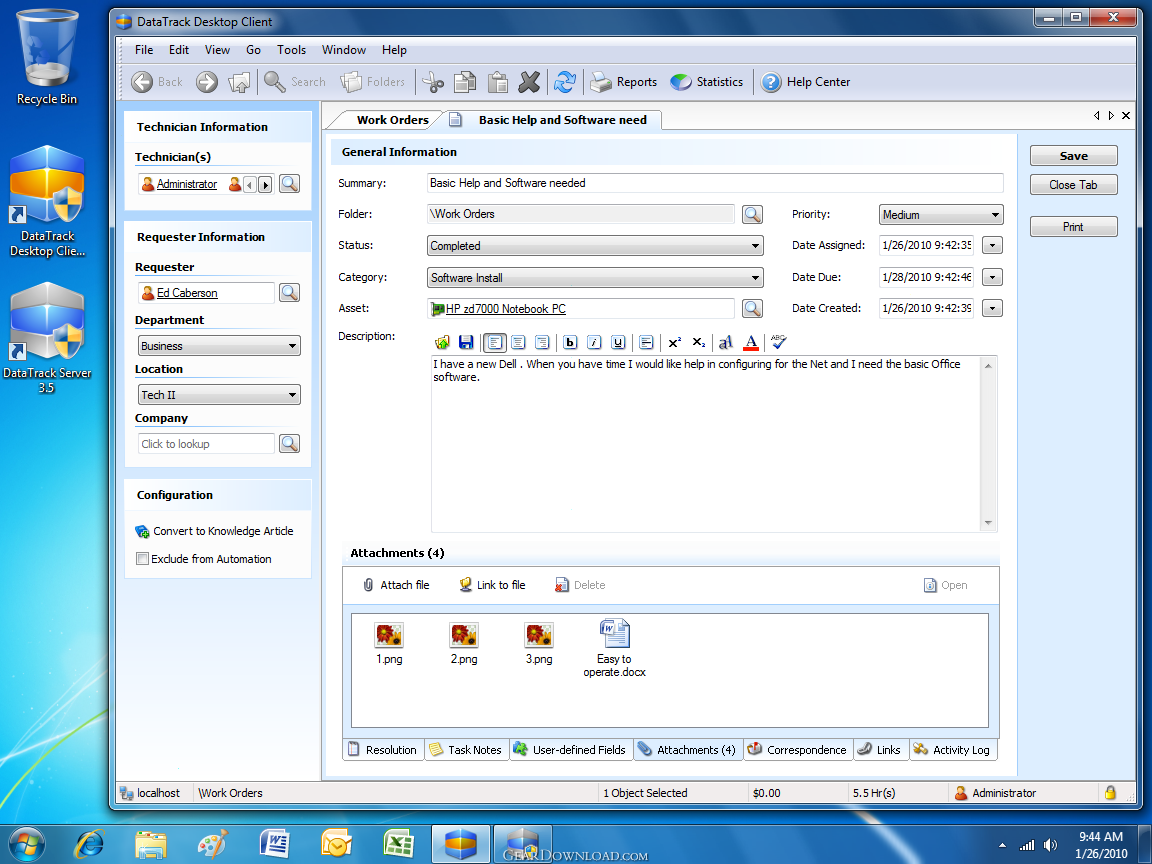Click next technician arrow button
Image resolution: width=1152 pixels, height=864 pixels.
tap(266, 184)
